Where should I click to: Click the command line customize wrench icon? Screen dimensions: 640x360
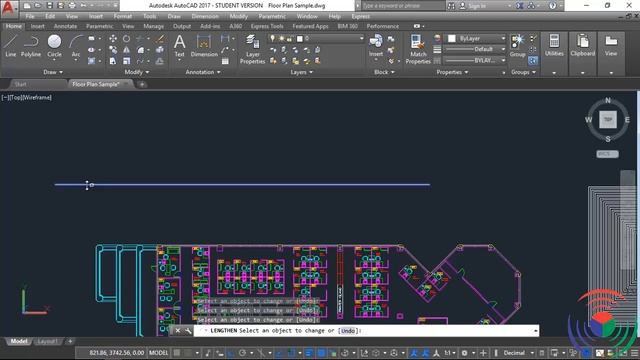188,331
